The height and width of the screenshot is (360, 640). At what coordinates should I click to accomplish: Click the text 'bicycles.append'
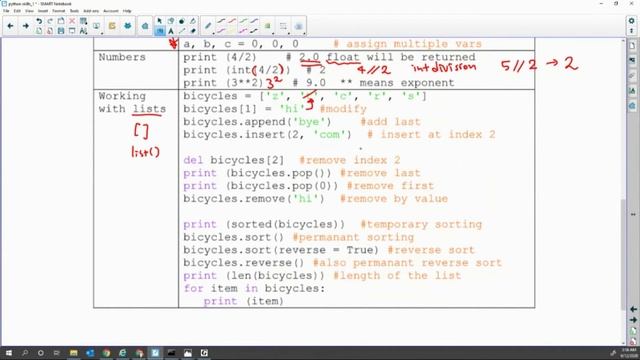(234, 122)
